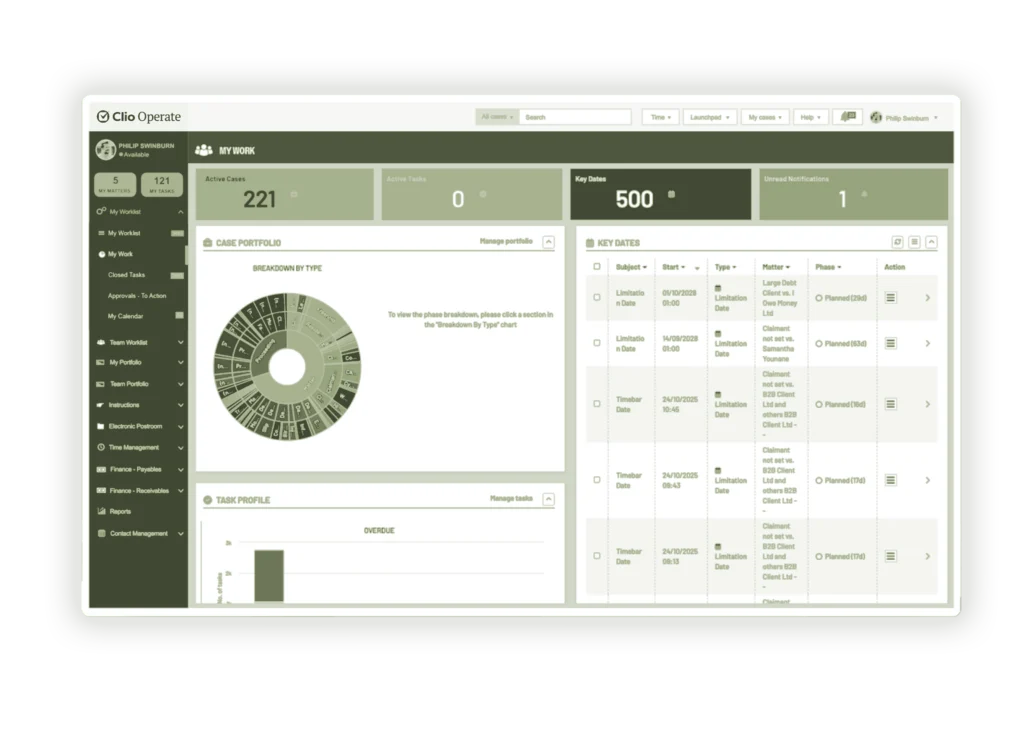1024x755 pixels.
Task: Open the row arrow for Samantha Younane matter
Action: (927, 344)
